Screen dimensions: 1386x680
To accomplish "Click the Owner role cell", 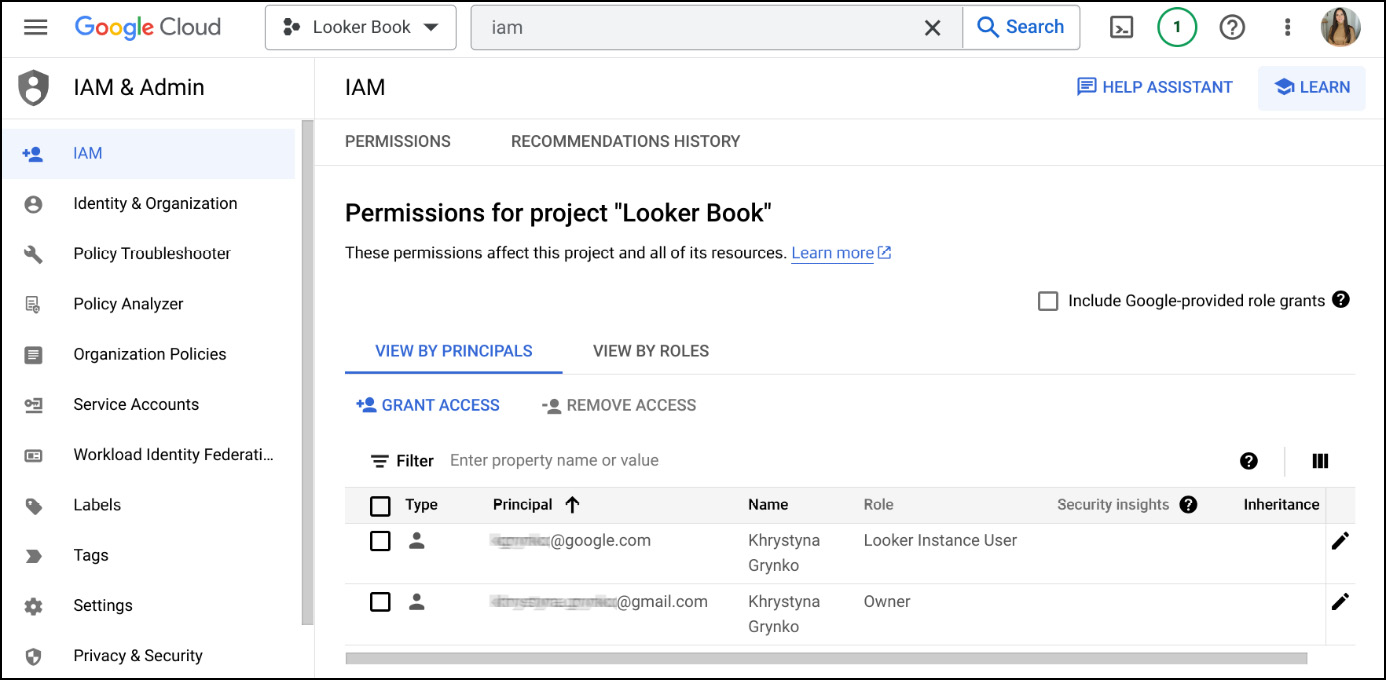I will 887,602.
